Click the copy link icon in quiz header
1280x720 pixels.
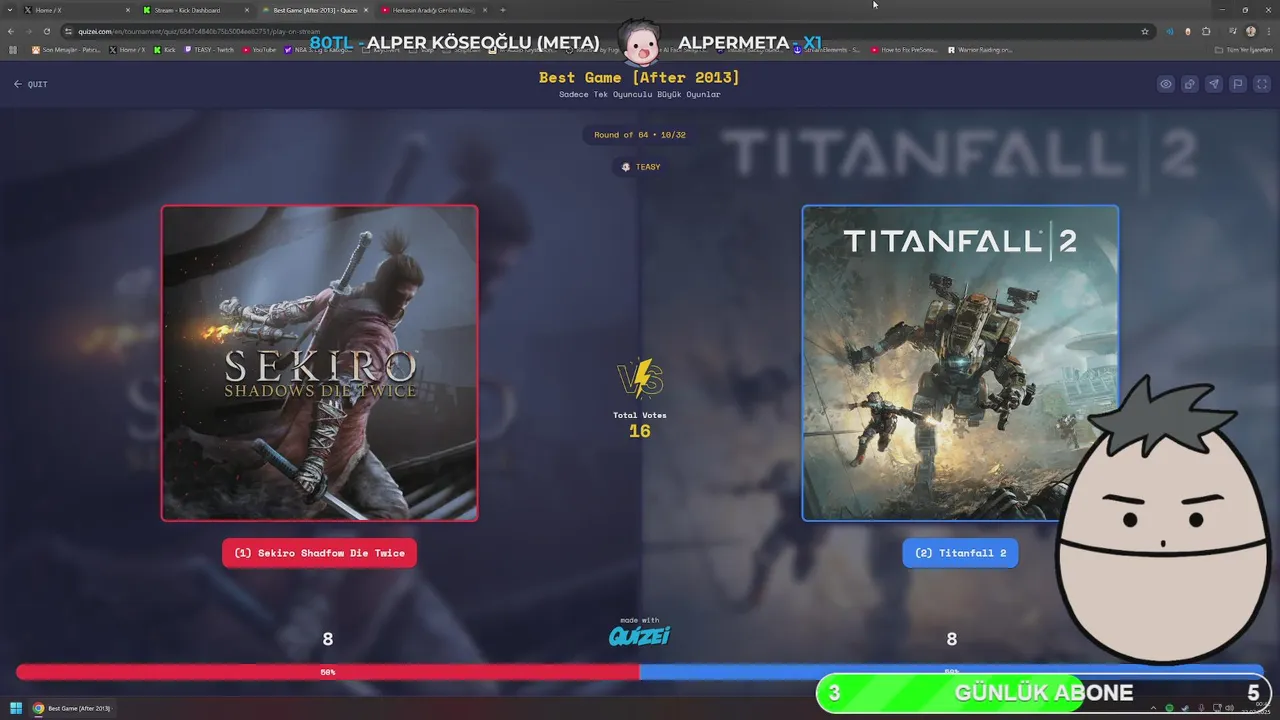pyautogui.click(x=1190, y=84)
